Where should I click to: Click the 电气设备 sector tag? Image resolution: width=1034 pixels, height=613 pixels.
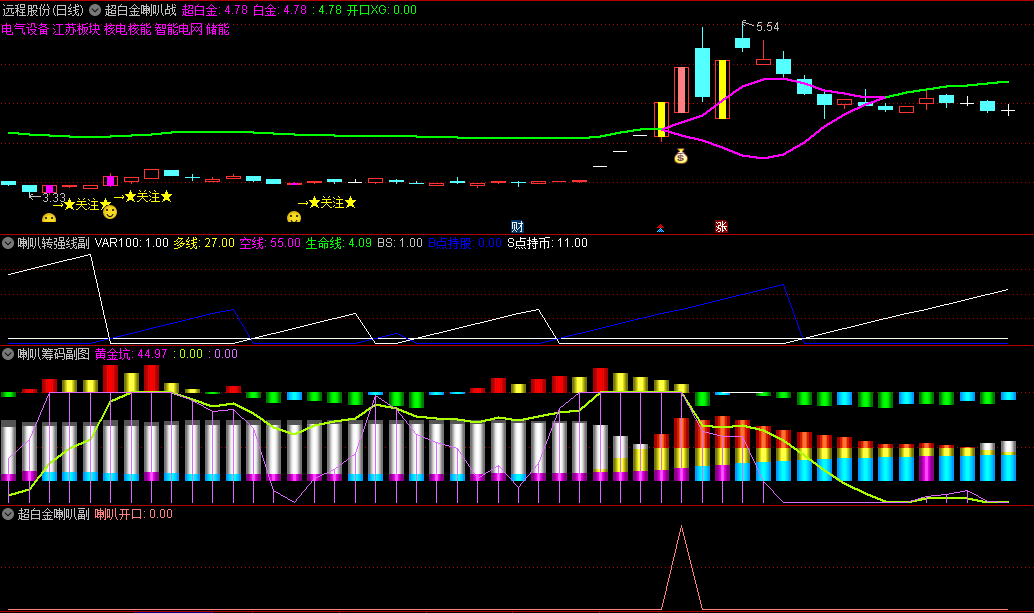tap(25, 30)
